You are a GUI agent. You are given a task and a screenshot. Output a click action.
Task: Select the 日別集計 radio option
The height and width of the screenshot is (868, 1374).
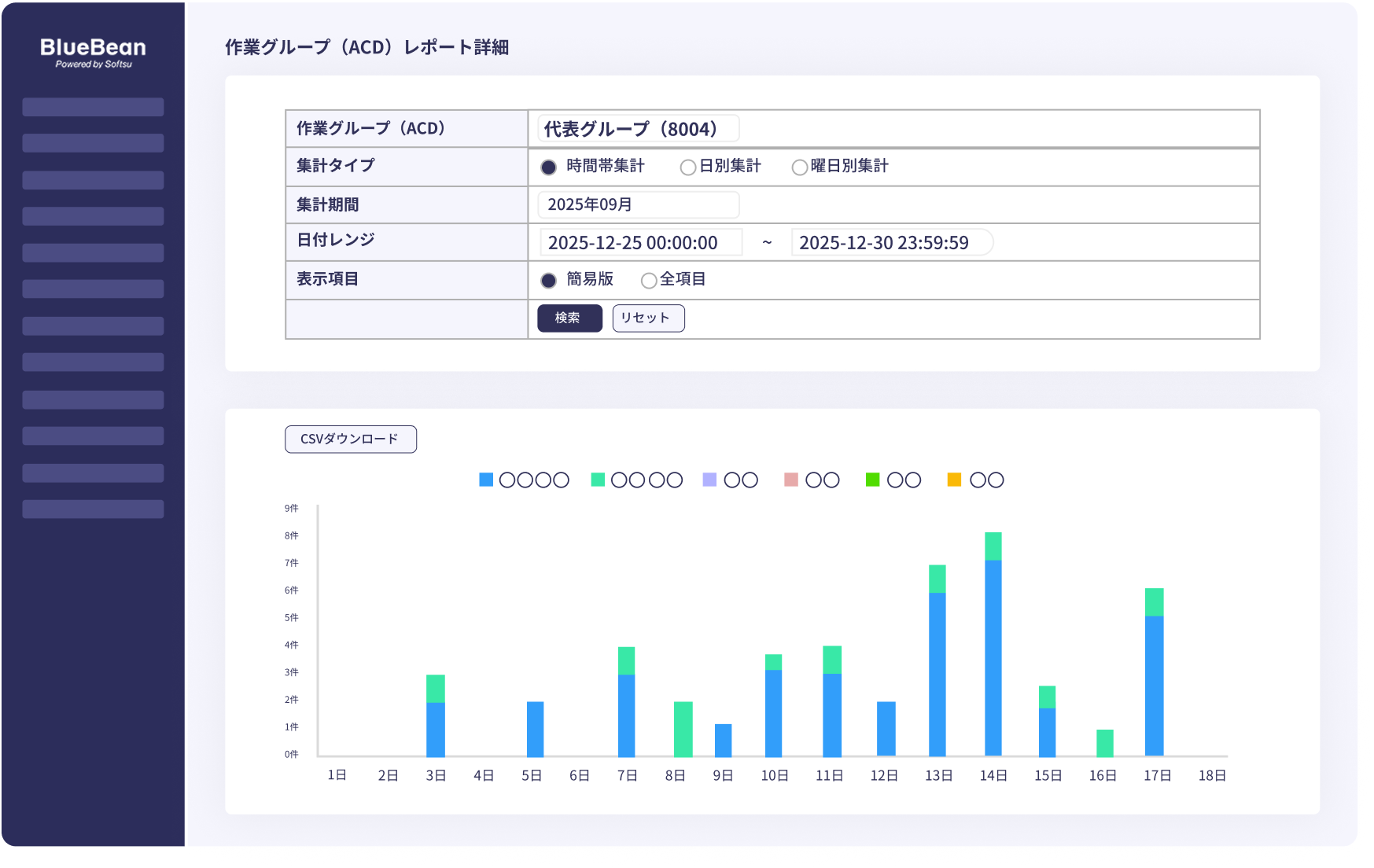click(x=688, y=167)
